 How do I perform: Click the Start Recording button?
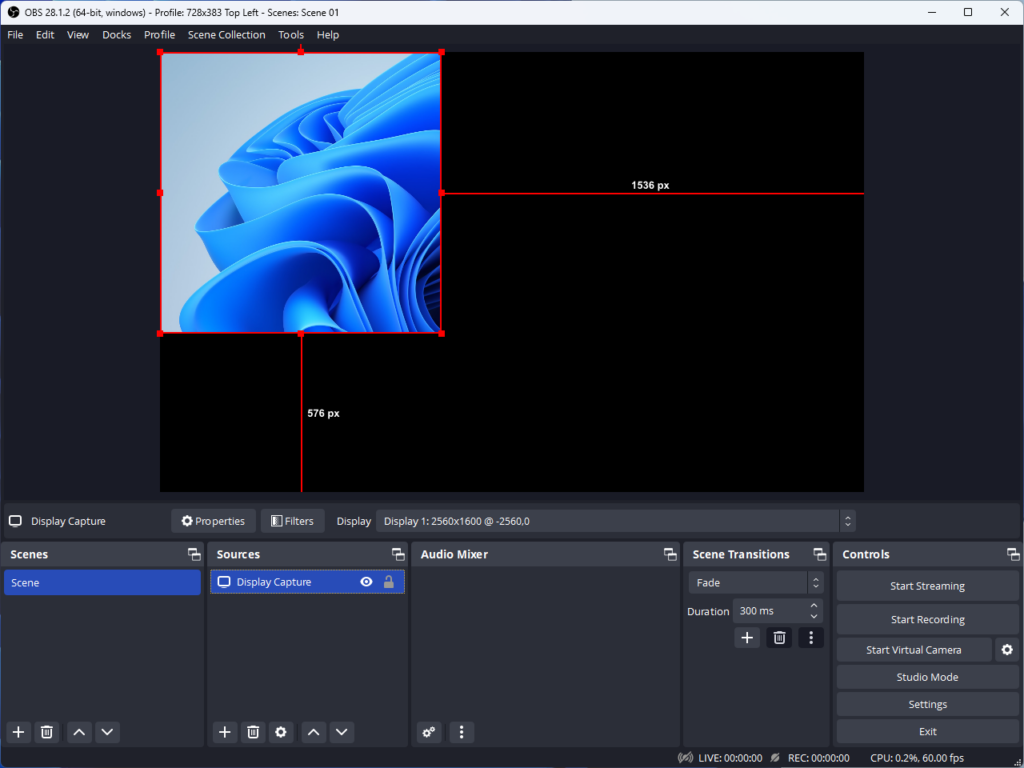pos(926,618)
